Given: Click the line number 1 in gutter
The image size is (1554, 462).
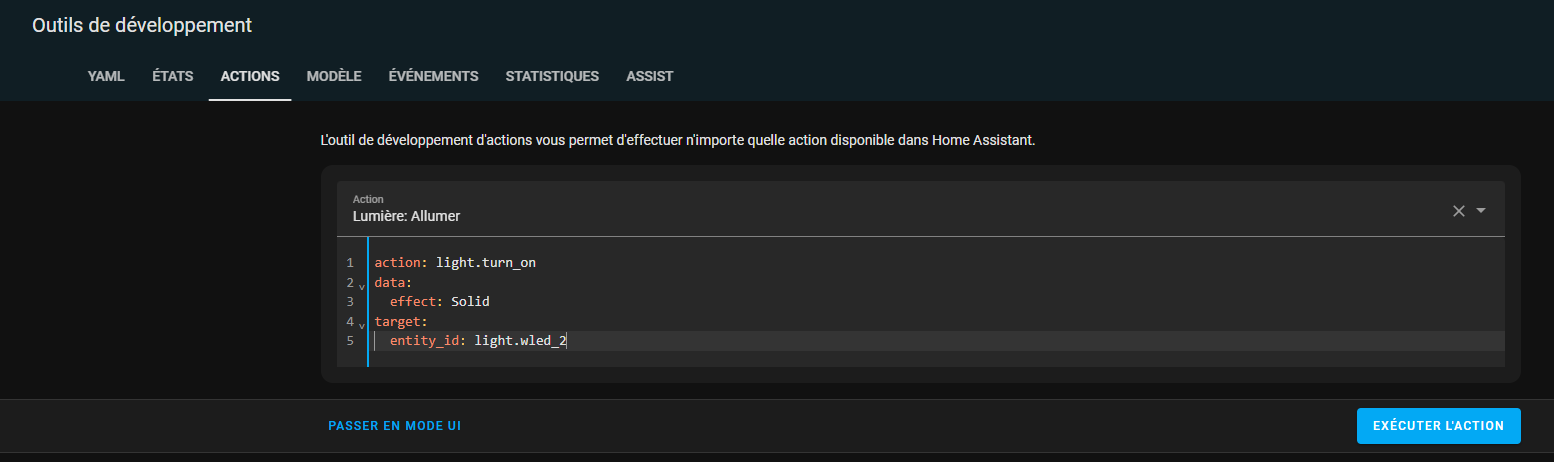Looking at the screenshot, I should [350, 263].
